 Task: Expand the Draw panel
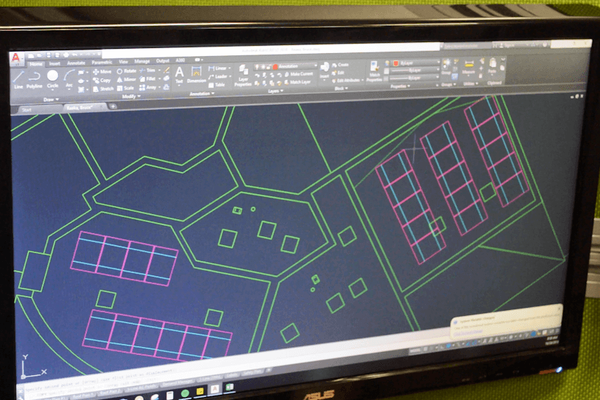[x=50, y=99]
